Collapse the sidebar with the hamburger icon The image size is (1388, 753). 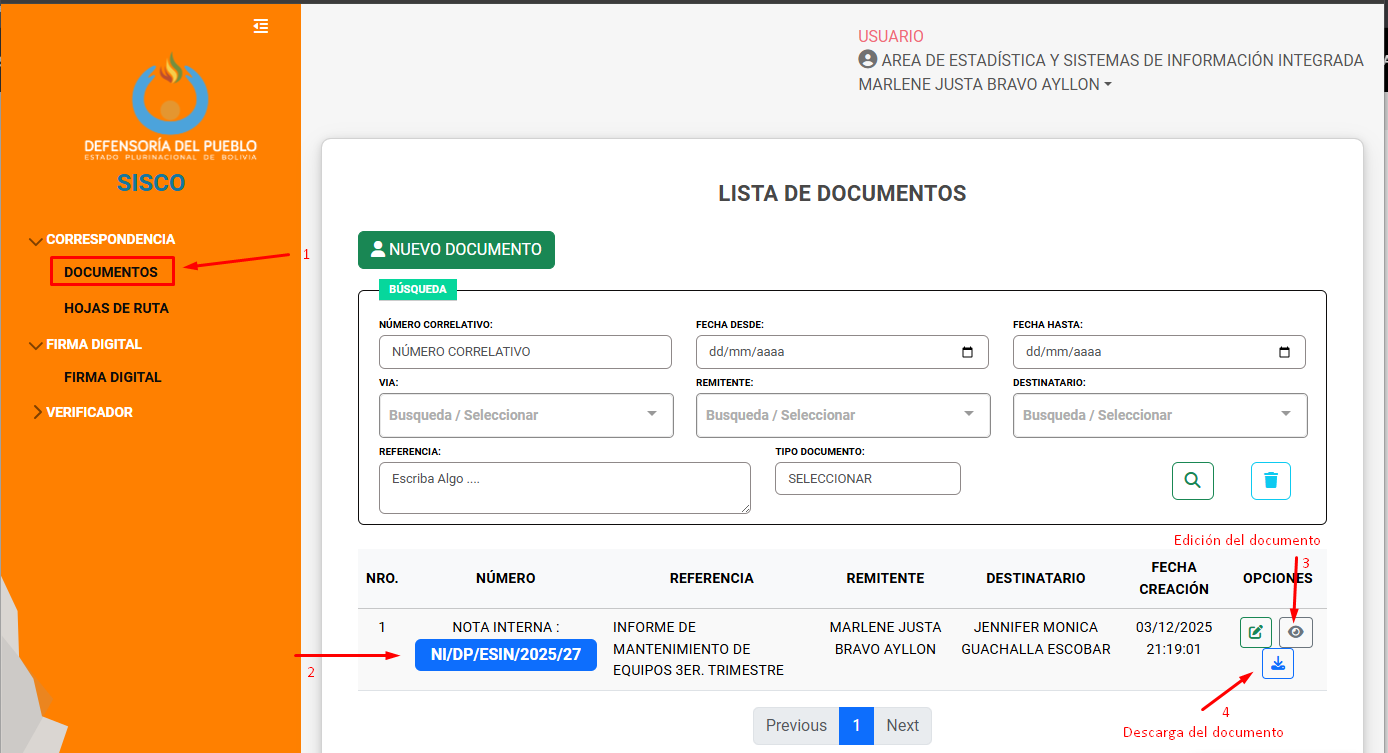(261, 26)
